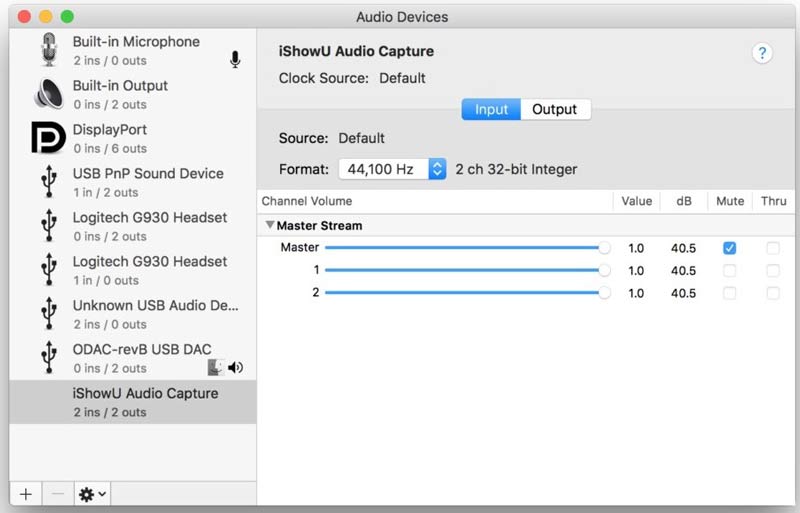The image size is (800, 513).
Task: Toggle Mute checkbox for channel 2
Action: (x=730, y=293)
